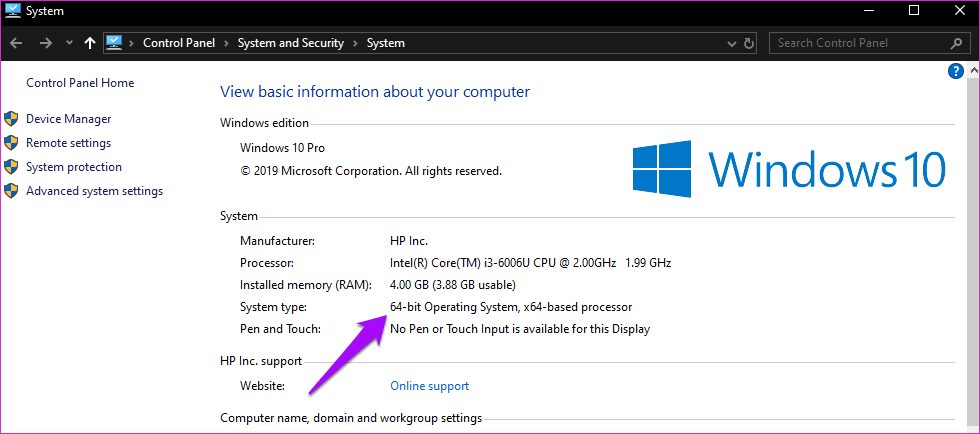The height and width of the screenshot is (434, 980).
Task: Select Control Panel in the breadcrumb
Action: click(179, 43)
